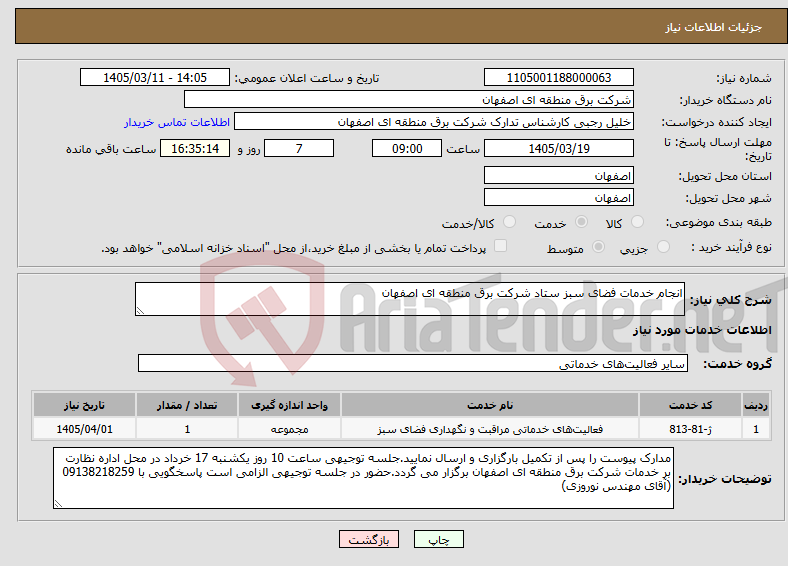Screen dimensions: 788x566
Task: Click the نام خدمت column header
Action: point(490,405)
